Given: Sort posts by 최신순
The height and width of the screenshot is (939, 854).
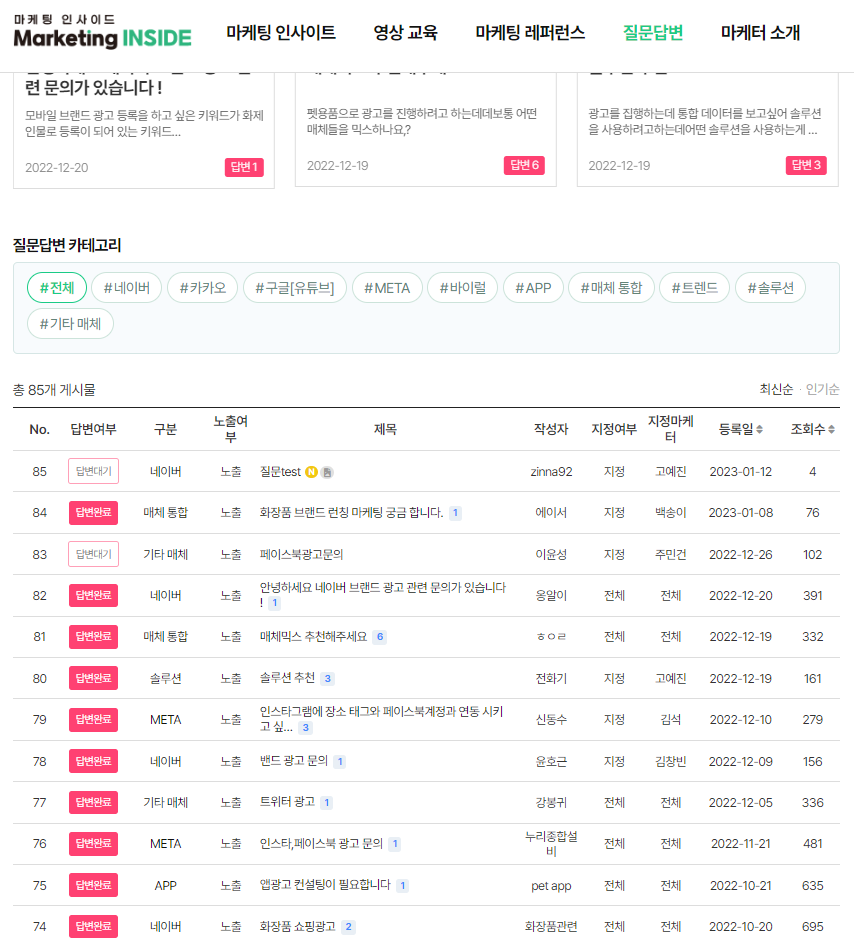Looking at the screenshot, I should coord(776,389).
